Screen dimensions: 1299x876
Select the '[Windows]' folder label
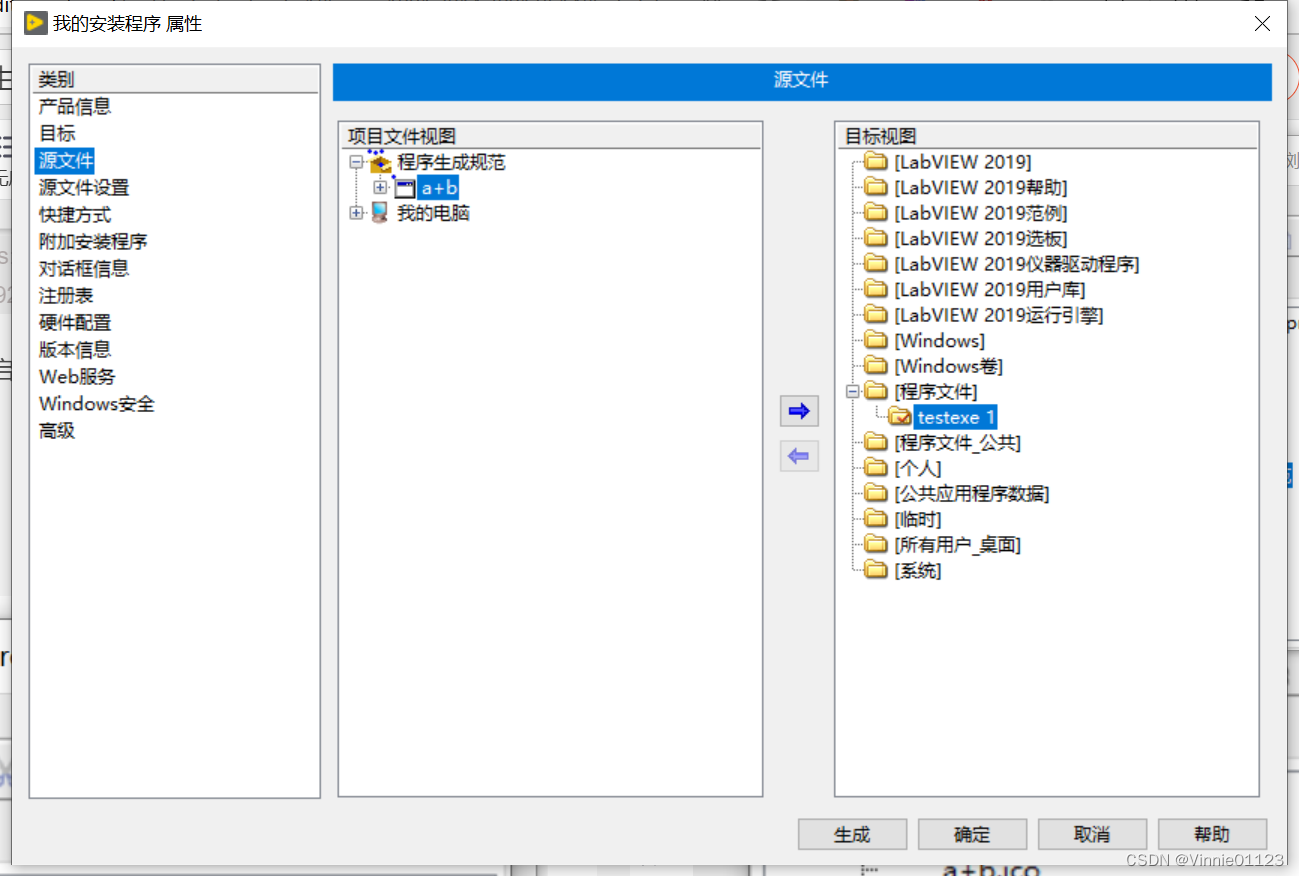point(940,340)
